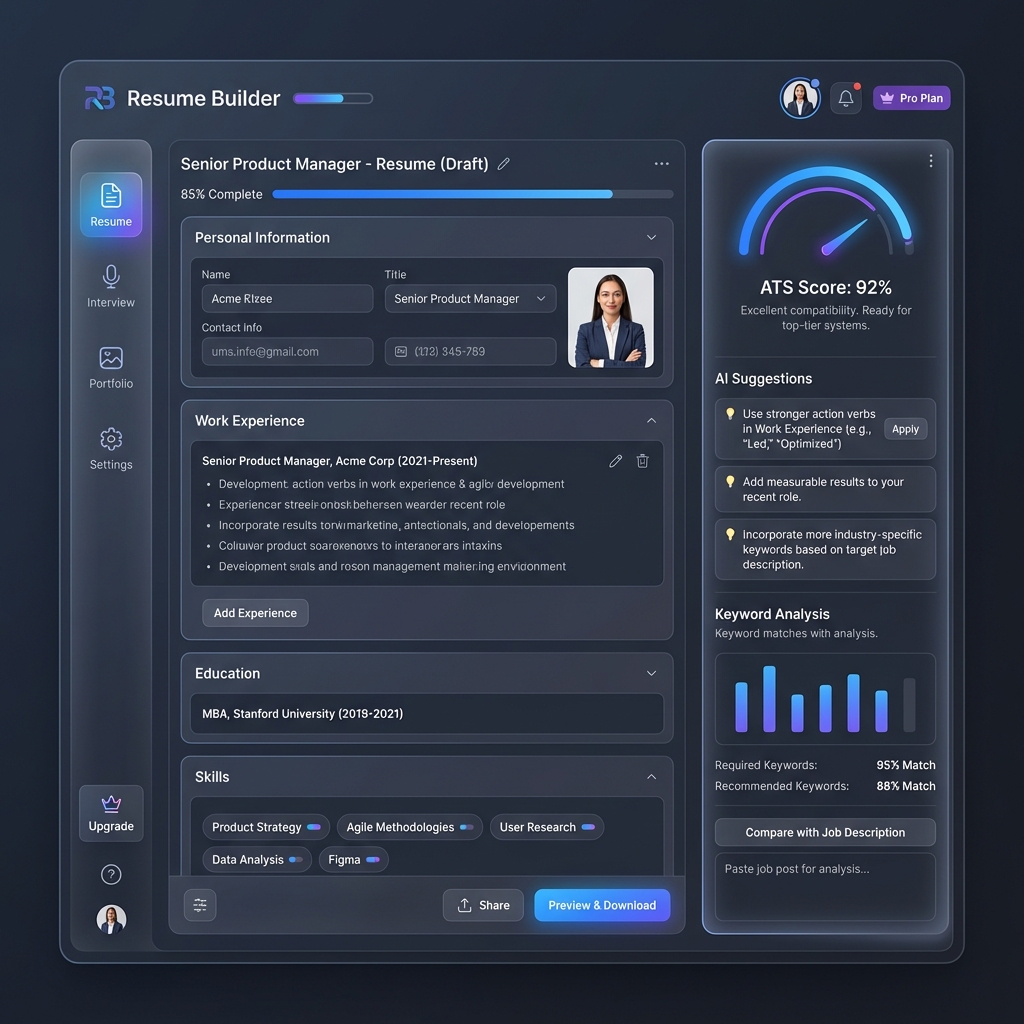Click the RB Resume Builder logo

pyautogui.click(x=100, y=98)
